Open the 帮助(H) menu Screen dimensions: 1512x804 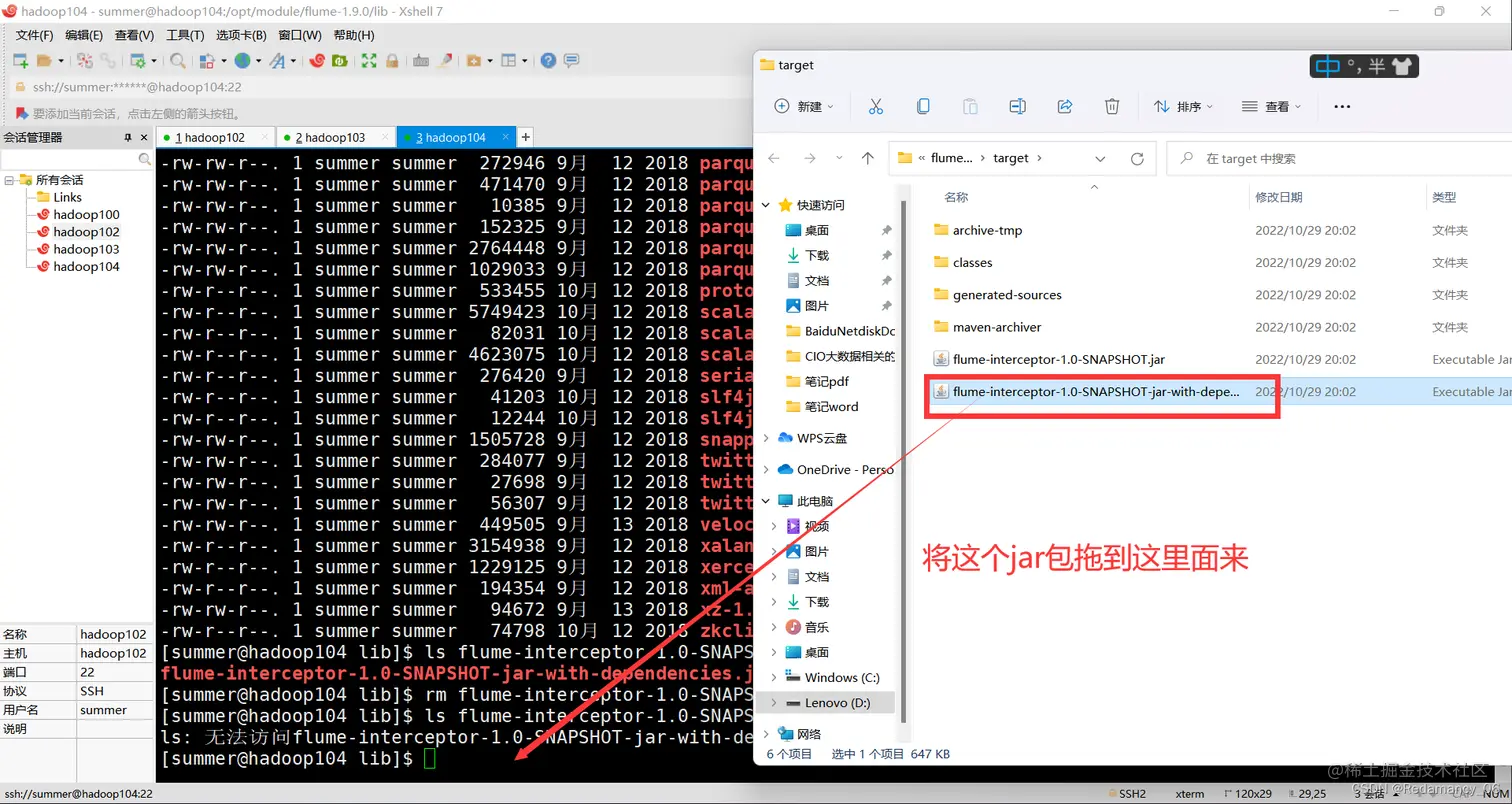[354, 35]
